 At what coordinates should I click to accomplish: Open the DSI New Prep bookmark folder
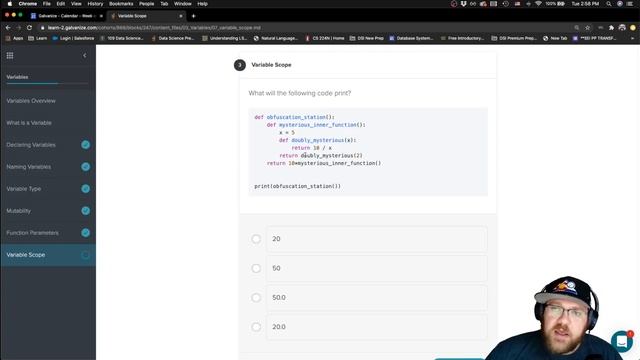367,38
